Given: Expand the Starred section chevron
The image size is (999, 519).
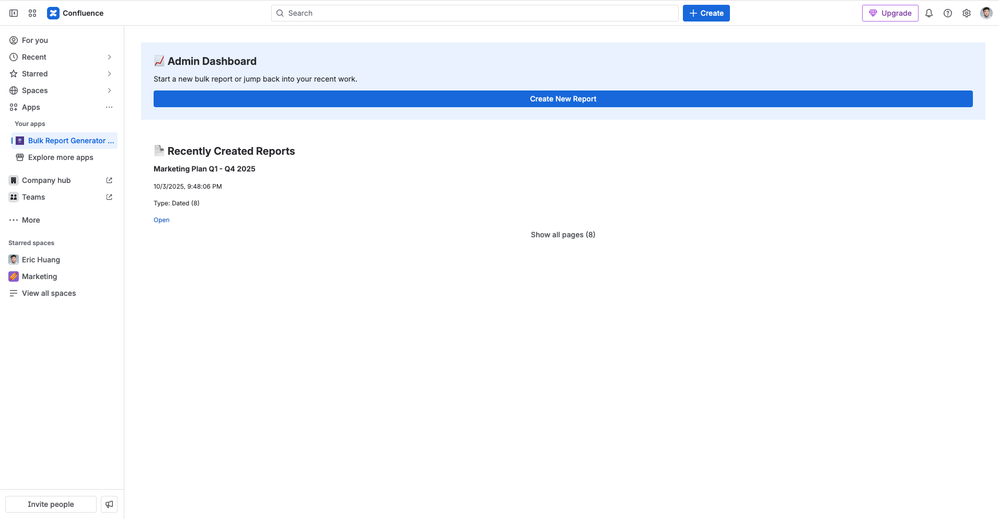Looking at the screenshot, I should [x=109, y=74].
